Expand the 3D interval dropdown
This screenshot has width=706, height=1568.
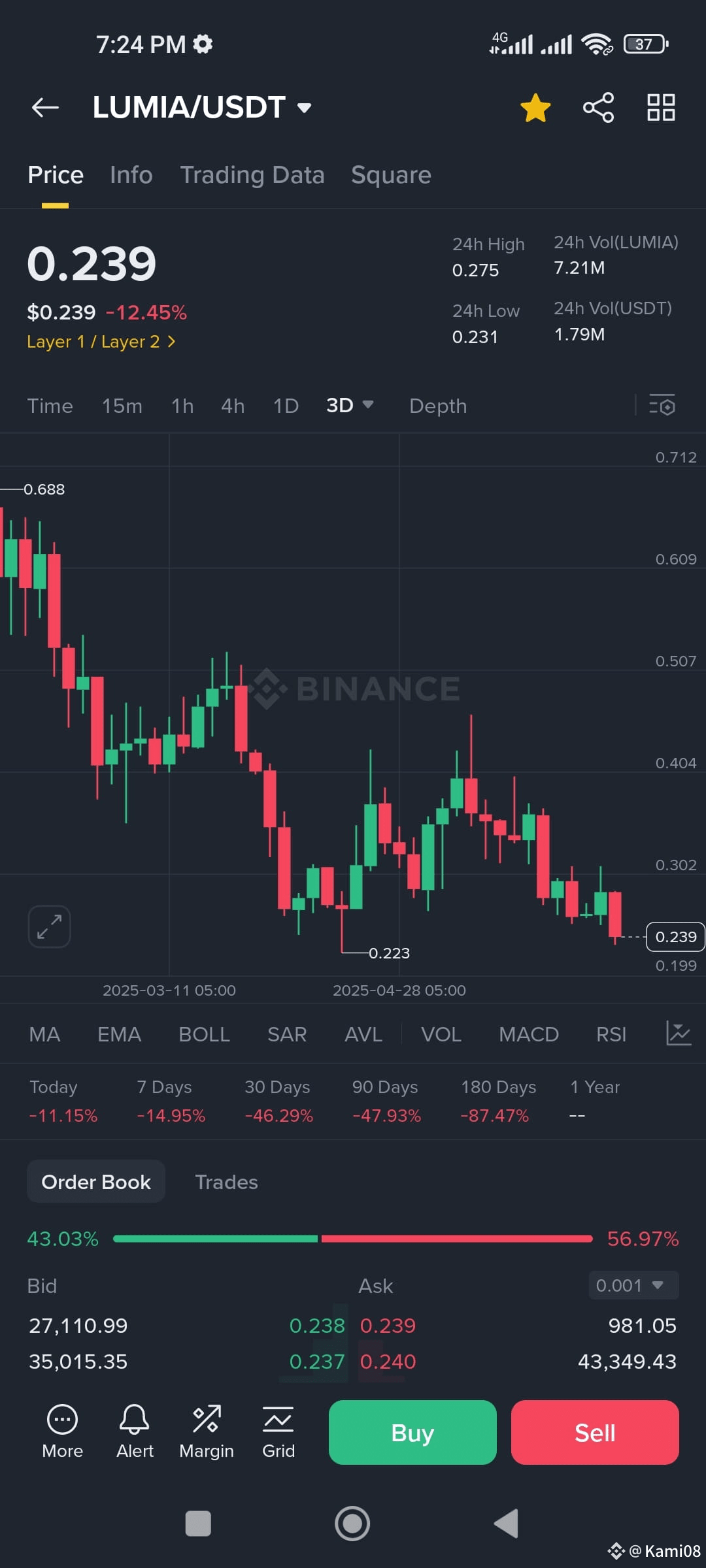point(350,405)
